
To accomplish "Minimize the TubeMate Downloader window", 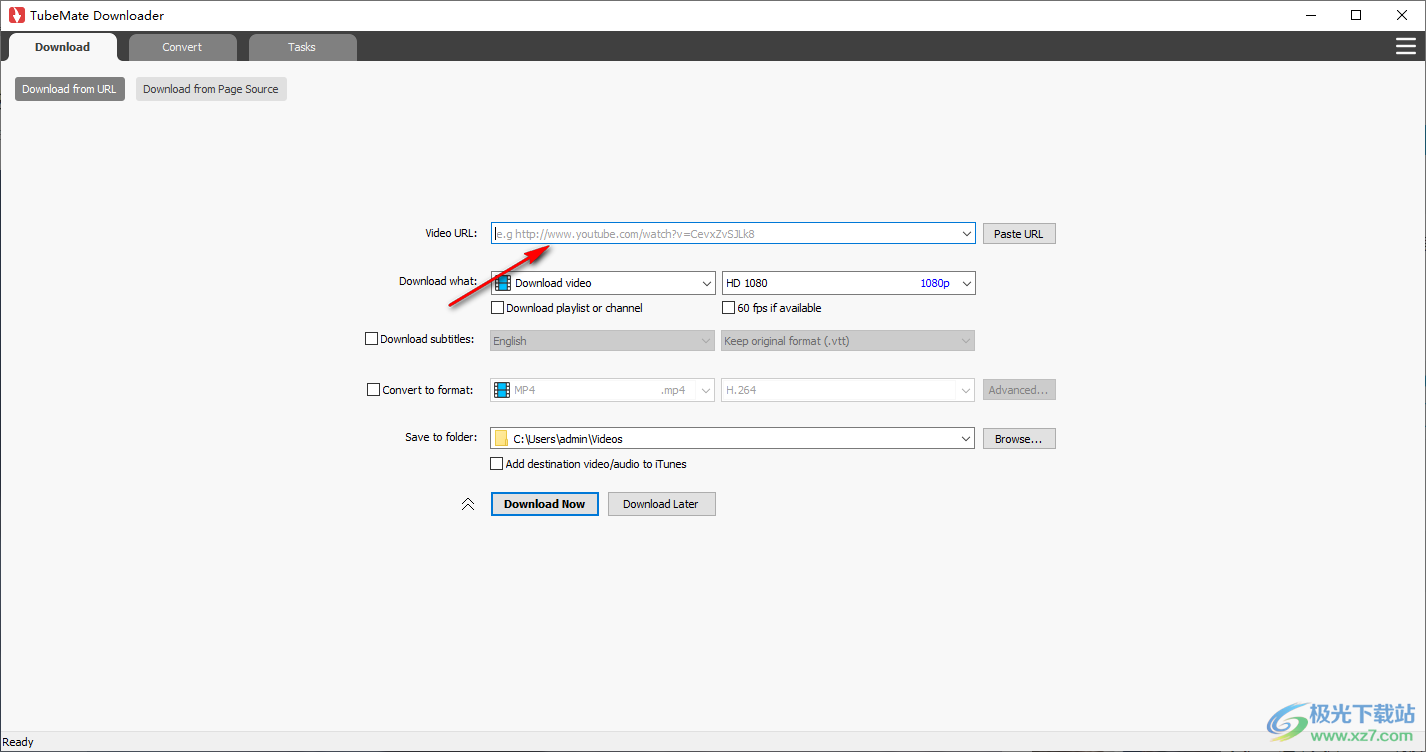I will [x=1310, y=15].
